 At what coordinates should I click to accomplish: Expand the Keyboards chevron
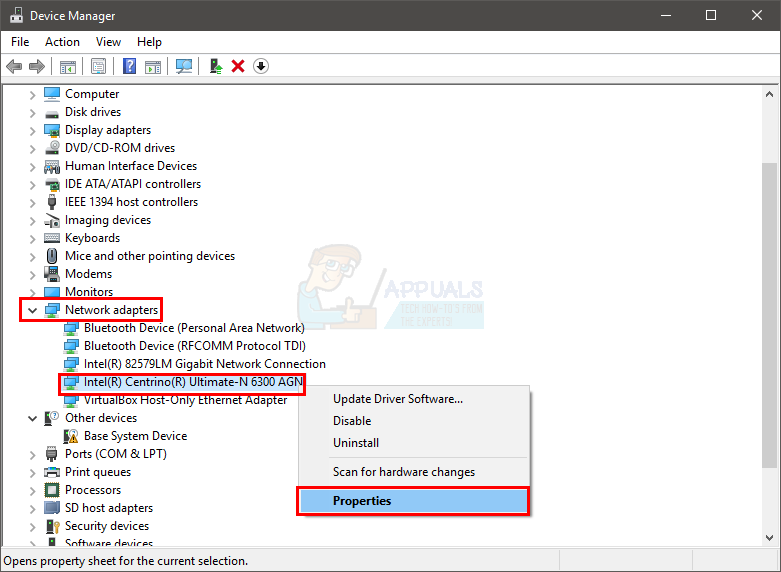(x=32, y=239)
